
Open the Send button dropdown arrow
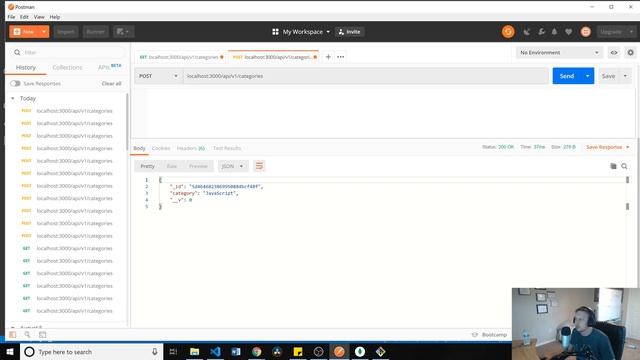pos(587,76)
